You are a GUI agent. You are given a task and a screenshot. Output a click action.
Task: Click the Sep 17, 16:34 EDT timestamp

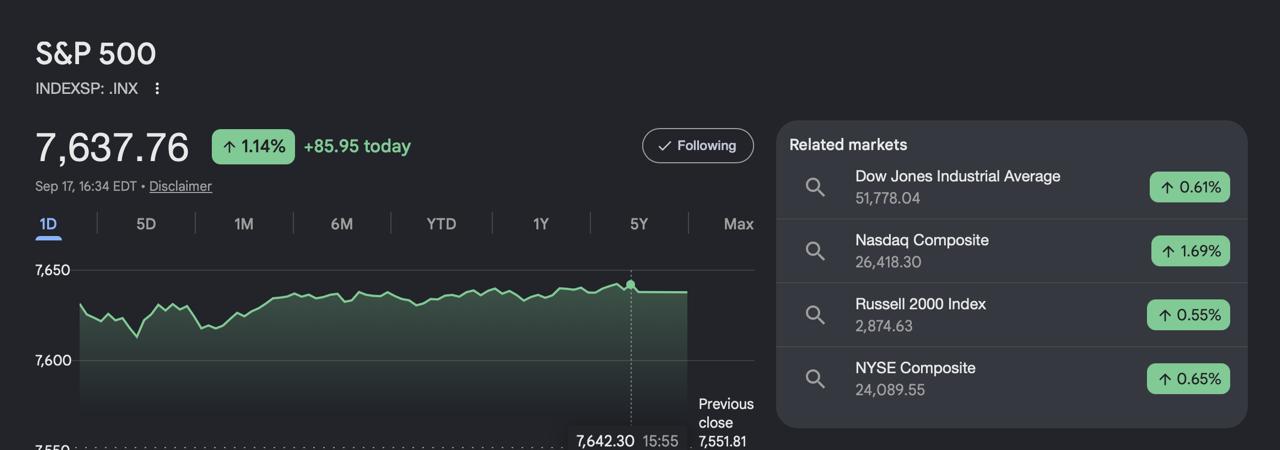86,186
